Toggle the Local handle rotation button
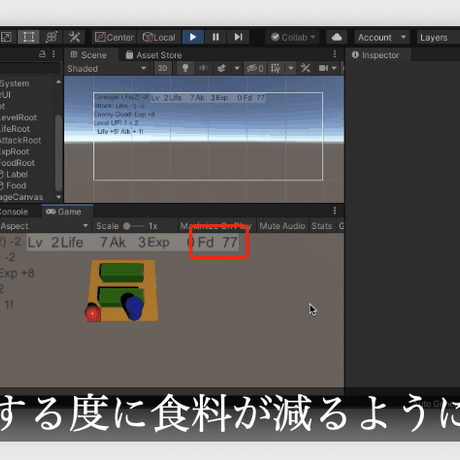 point(159,37)
